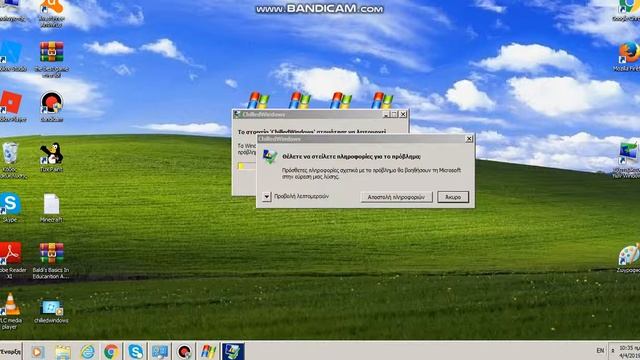640x360 pixels.
Task: Switch to Skype in taskbar
Action: tap(136, 351)
